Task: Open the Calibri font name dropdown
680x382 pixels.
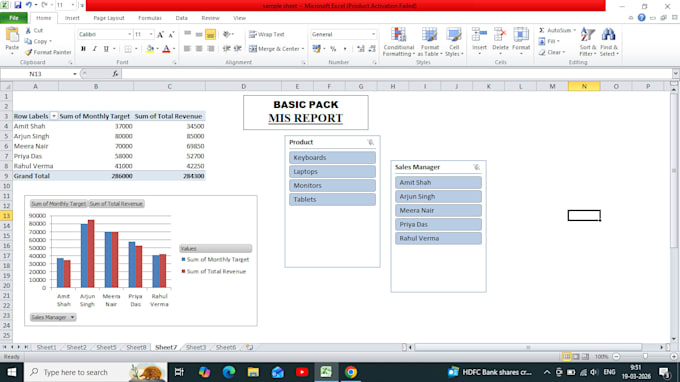Action: click(129, 34)
